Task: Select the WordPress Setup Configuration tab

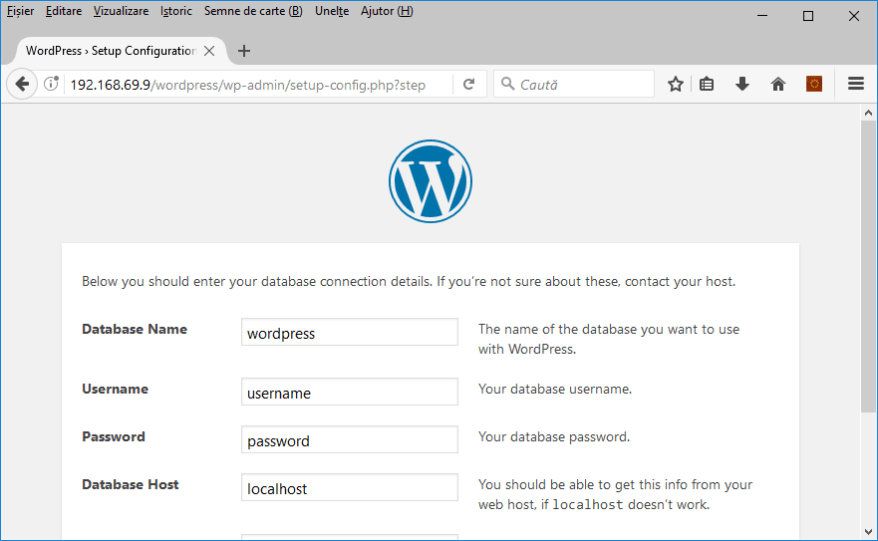Action: tap(110, 51)
